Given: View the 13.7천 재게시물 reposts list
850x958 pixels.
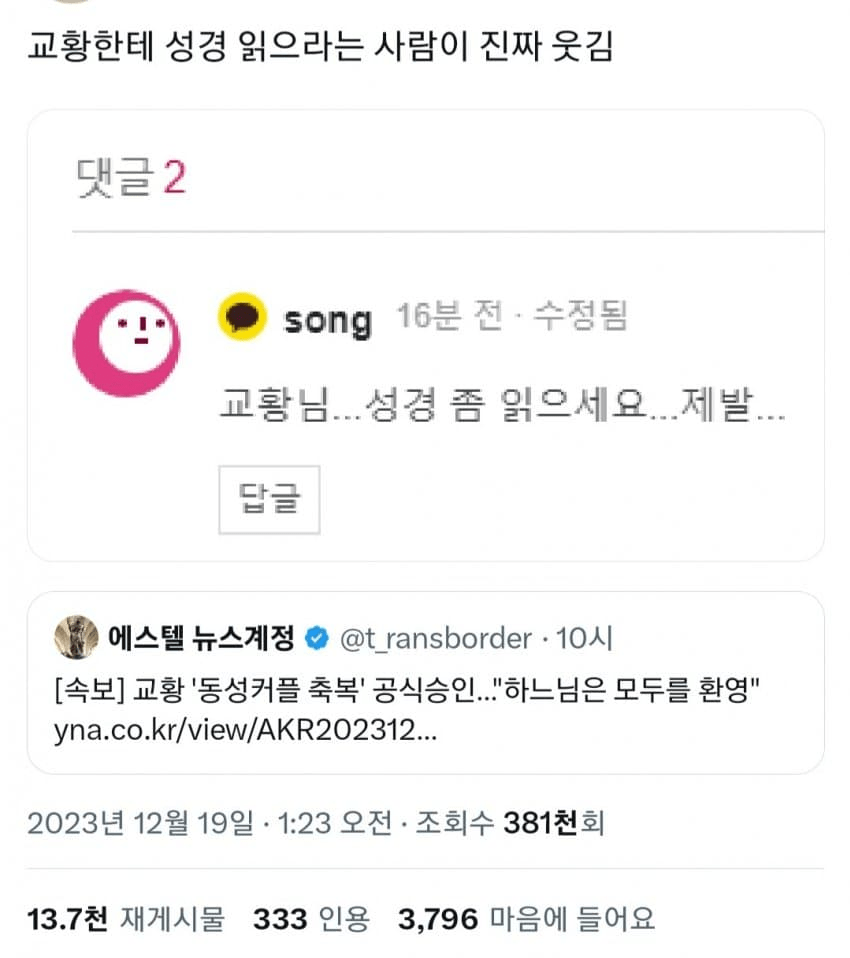Looking at the screenshot, I should [x=126, y=918].
